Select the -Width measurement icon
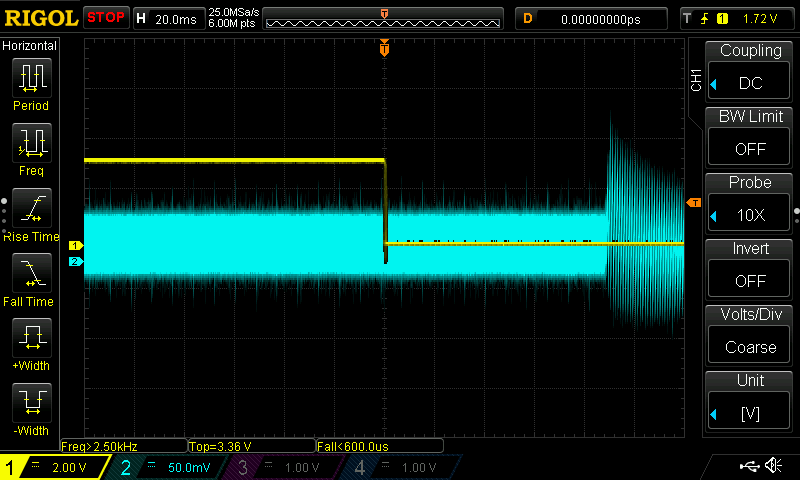Image resolution: width=800 pixels, height=480 pixels. (31, 404)
